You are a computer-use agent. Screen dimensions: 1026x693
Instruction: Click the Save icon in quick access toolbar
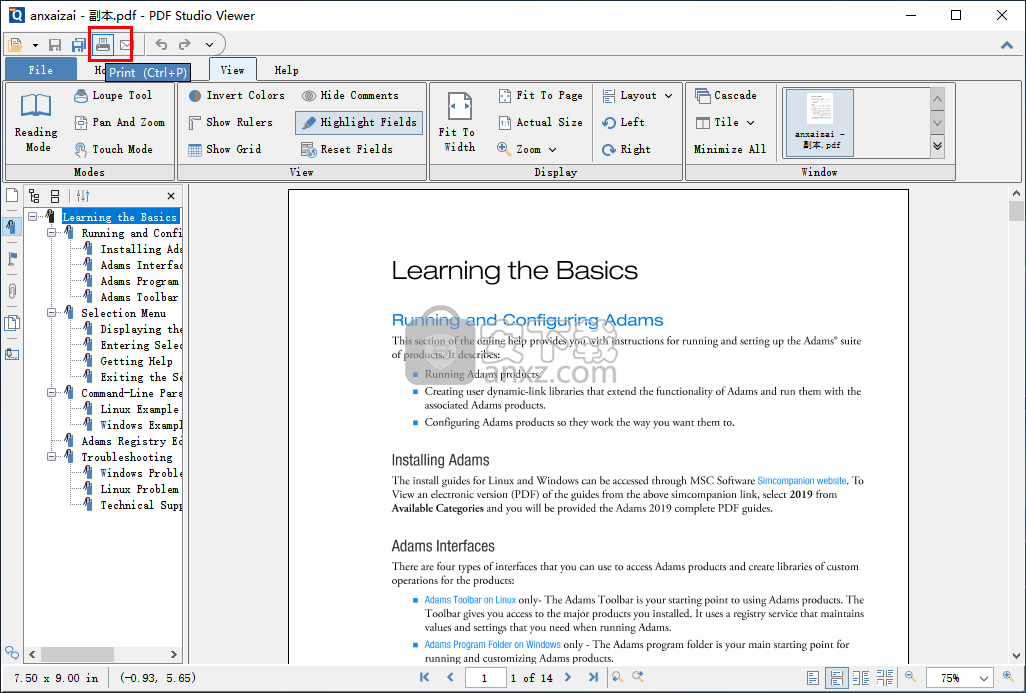point(55,44)
